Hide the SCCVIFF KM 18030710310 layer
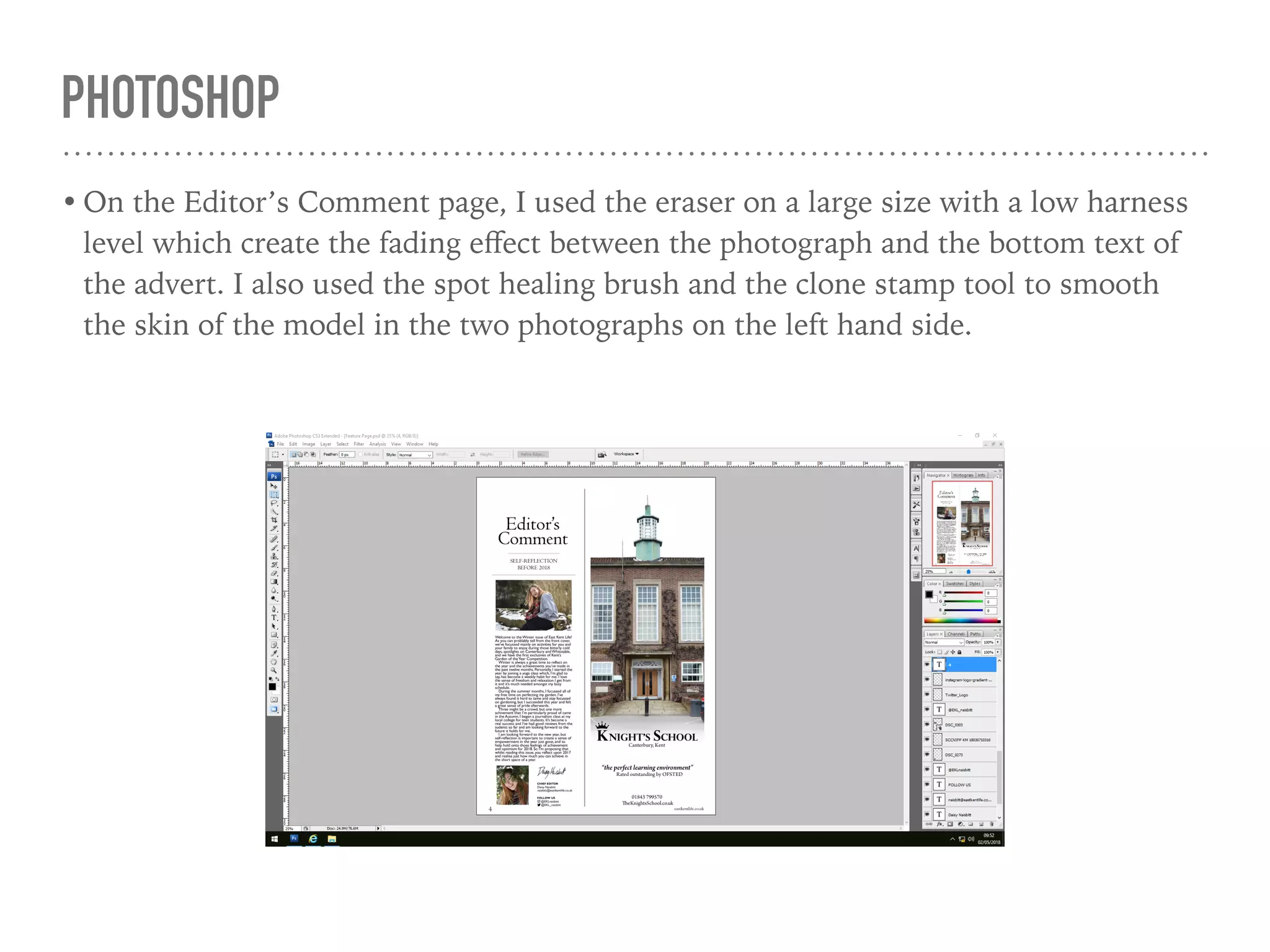The height and width of the screenshot is (952, 1270). pos(927,739)
